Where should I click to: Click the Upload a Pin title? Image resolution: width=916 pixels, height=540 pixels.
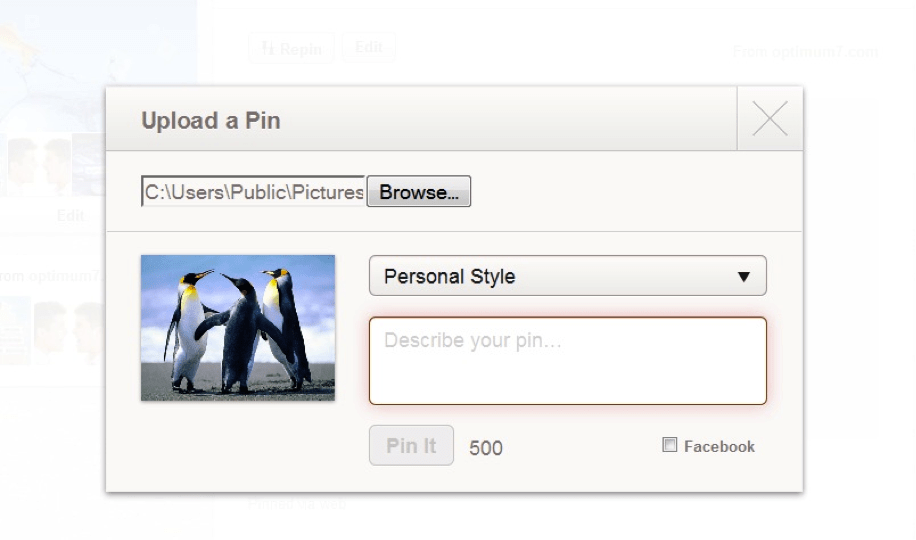pyautogui.click(x=211, y=121)
